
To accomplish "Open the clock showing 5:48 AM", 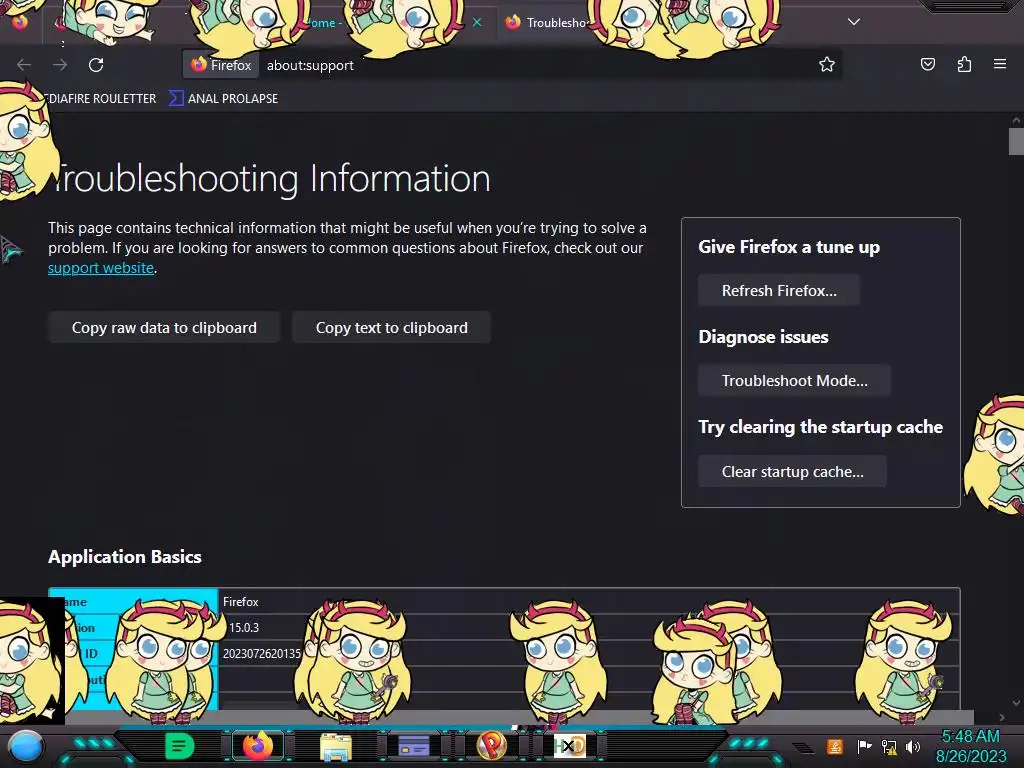I will 970,746.
